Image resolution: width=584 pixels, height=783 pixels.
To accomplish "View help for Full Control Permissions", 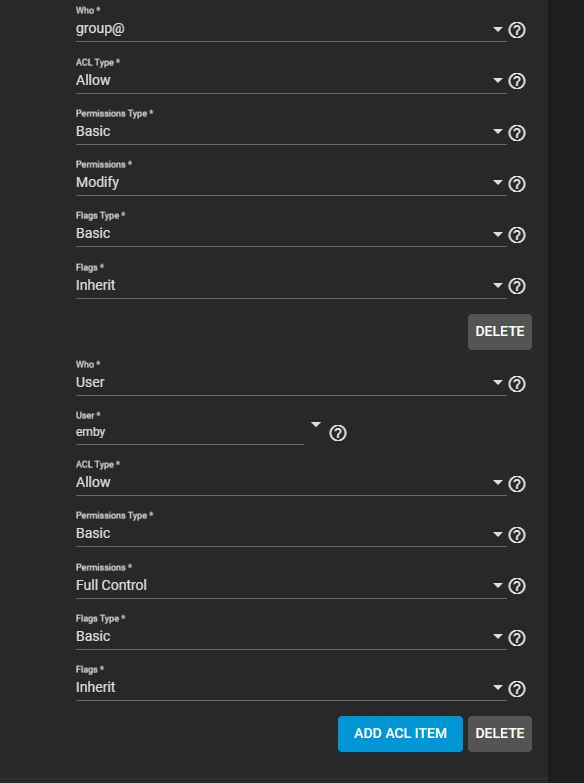I will 517,586.
